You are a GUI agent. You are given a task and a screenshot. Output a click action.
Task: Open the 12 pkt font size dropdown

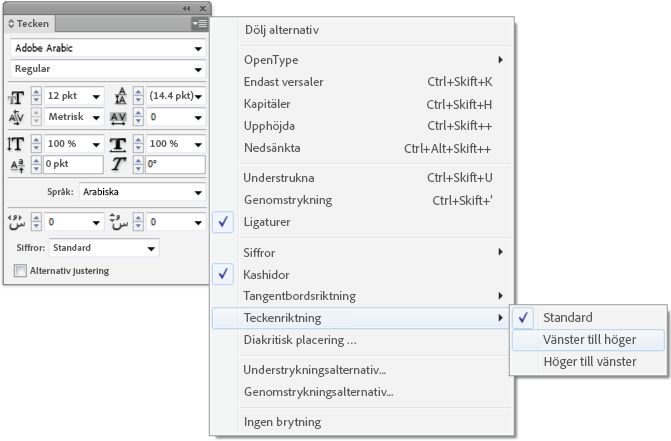(96, 96)
